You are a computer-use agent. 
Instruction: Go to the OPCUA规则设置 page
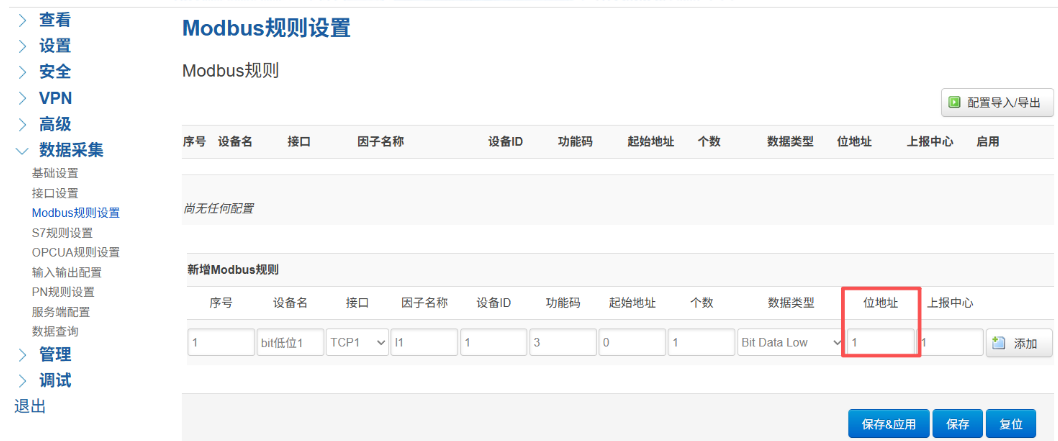75,252
